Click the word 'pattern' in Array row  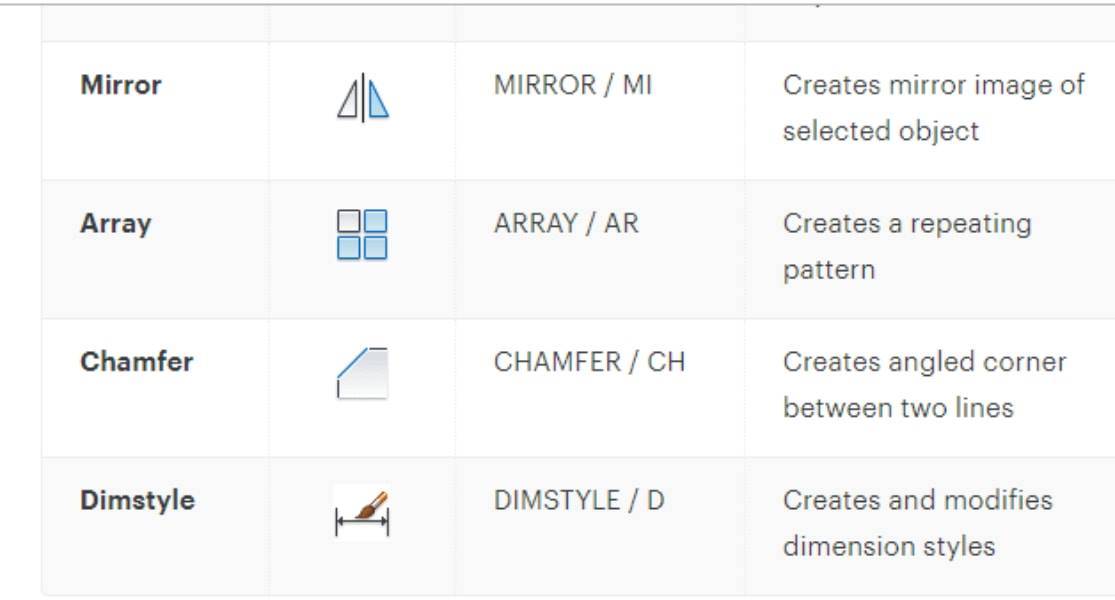click(x=829, y=271)
